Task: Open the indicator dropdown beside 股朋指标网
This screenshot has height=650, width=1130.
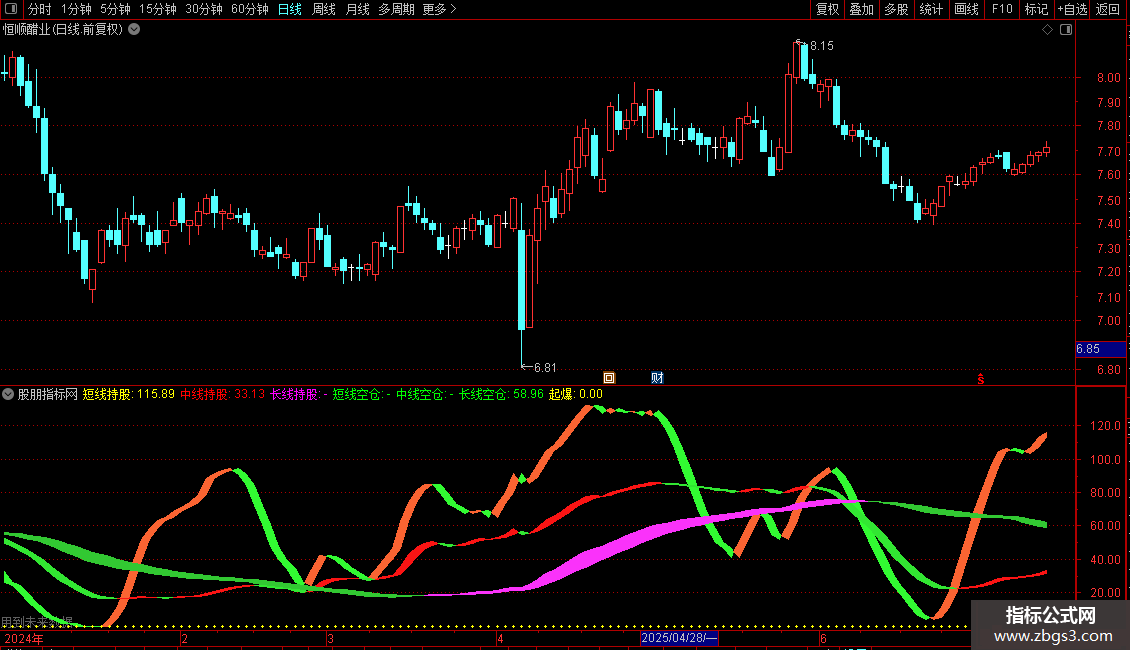Action: [x=8, y=394]
